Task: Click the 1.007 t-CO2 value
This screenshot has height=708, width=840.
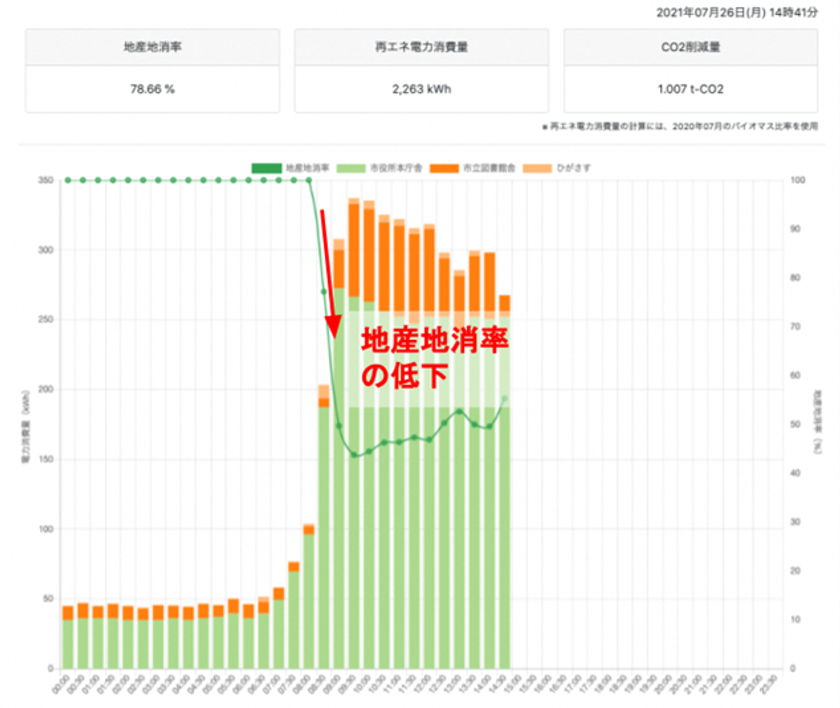Action: [691, 89]
